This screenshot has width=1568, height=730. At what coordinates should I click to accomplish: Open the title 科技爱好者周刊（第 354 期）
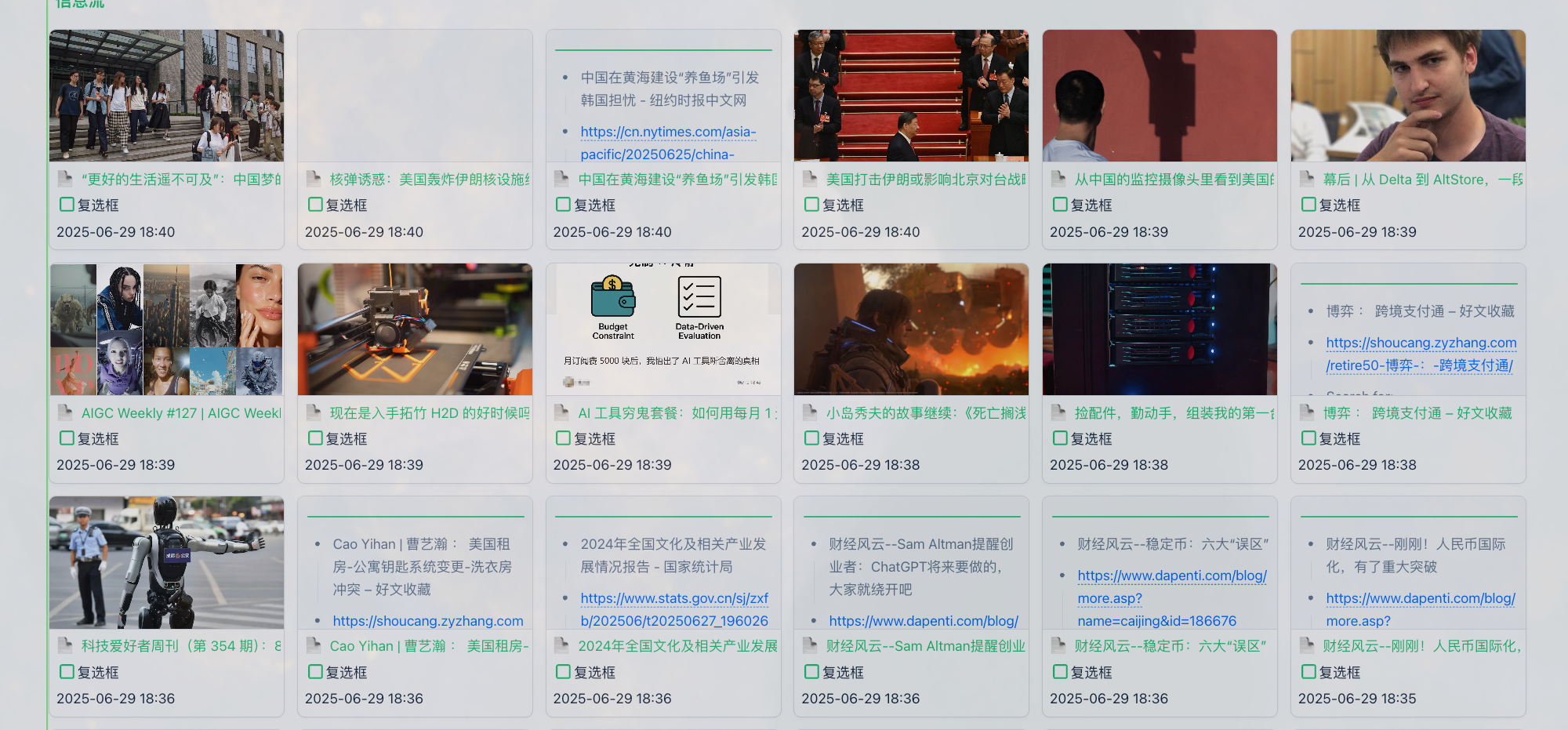tap(181, 645)
